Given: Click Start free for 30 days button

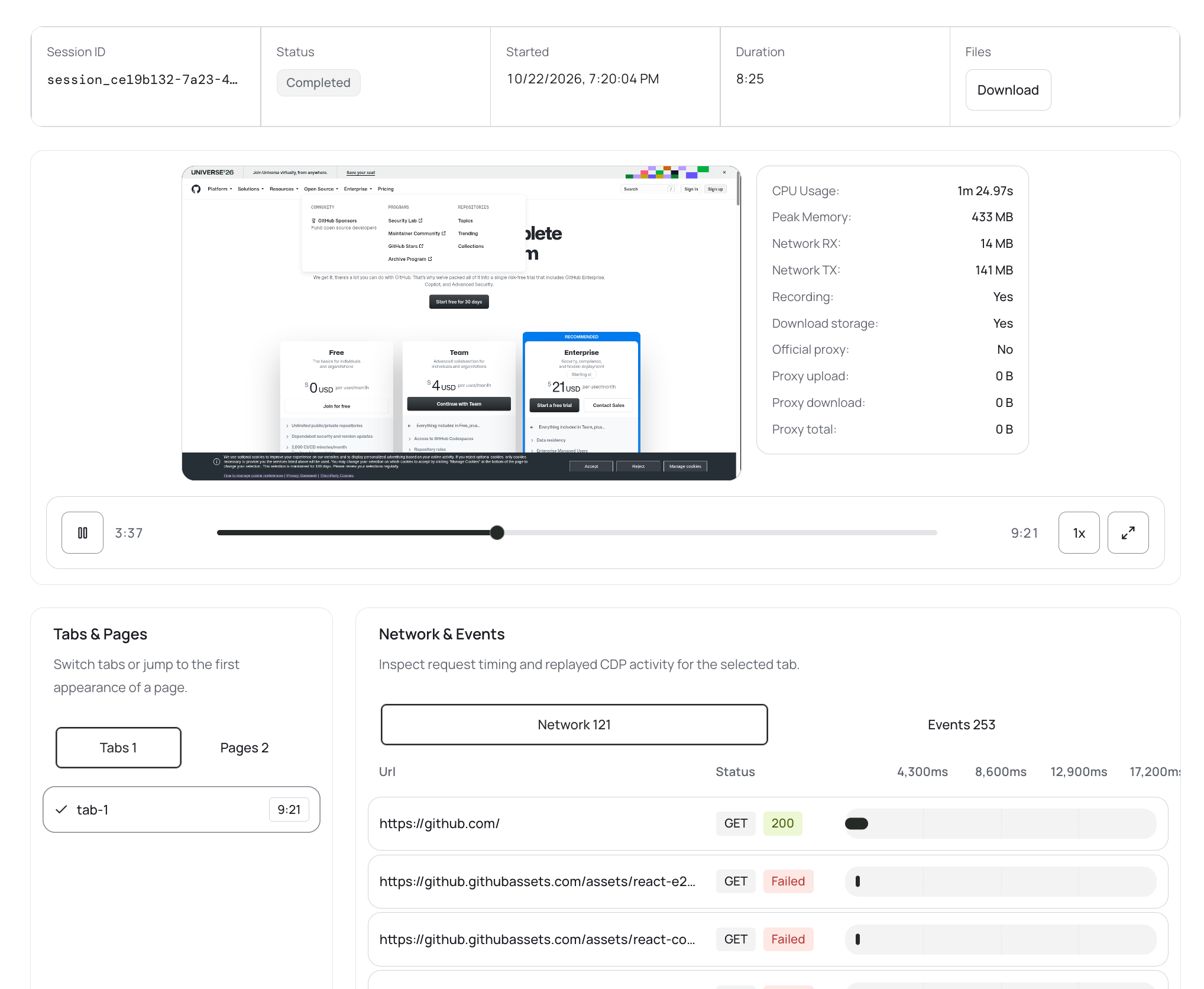Looking at the screenshot, I should pyautogui.click(x=459, y=302).
